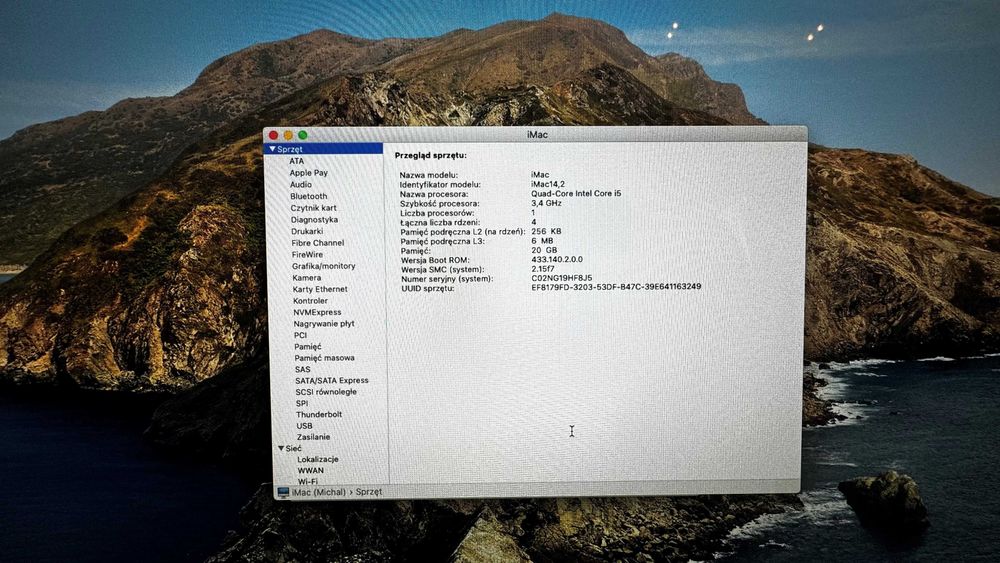
Task: Open SATA/SATA Express section
Action: coord(332,381)
